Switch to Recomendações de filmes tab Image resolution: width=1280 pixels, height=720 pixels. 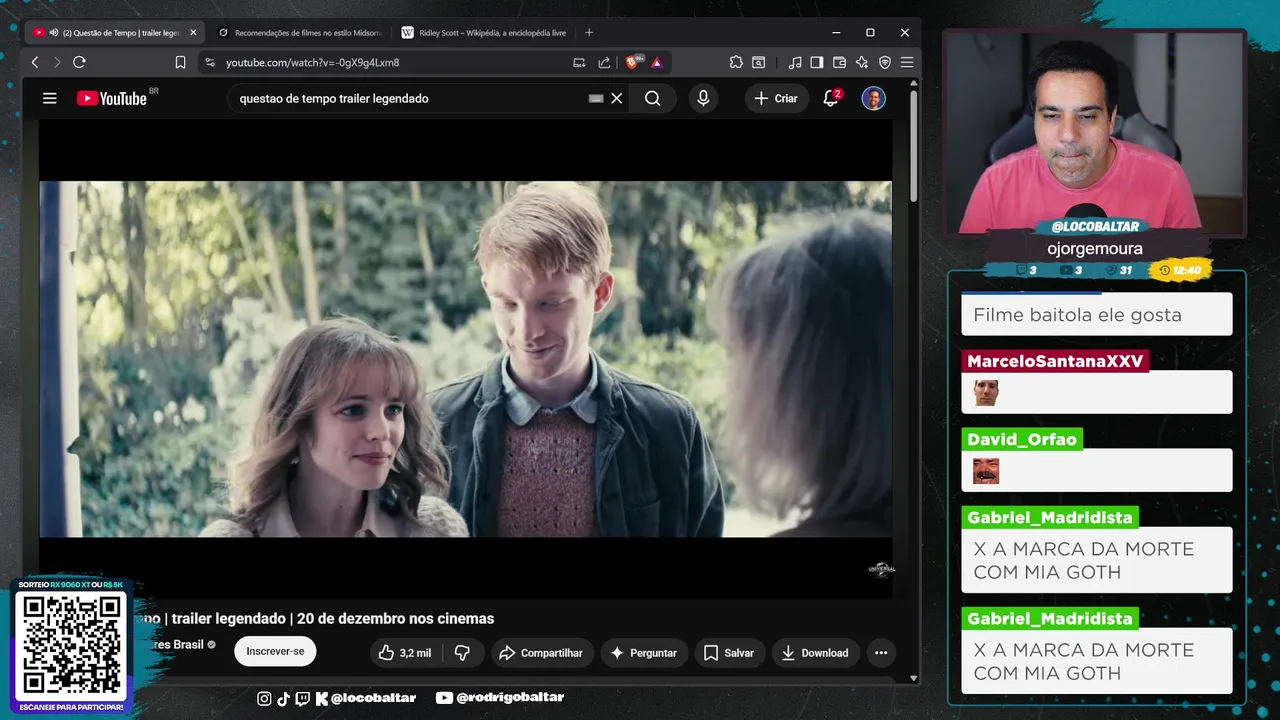coord(299,32)
